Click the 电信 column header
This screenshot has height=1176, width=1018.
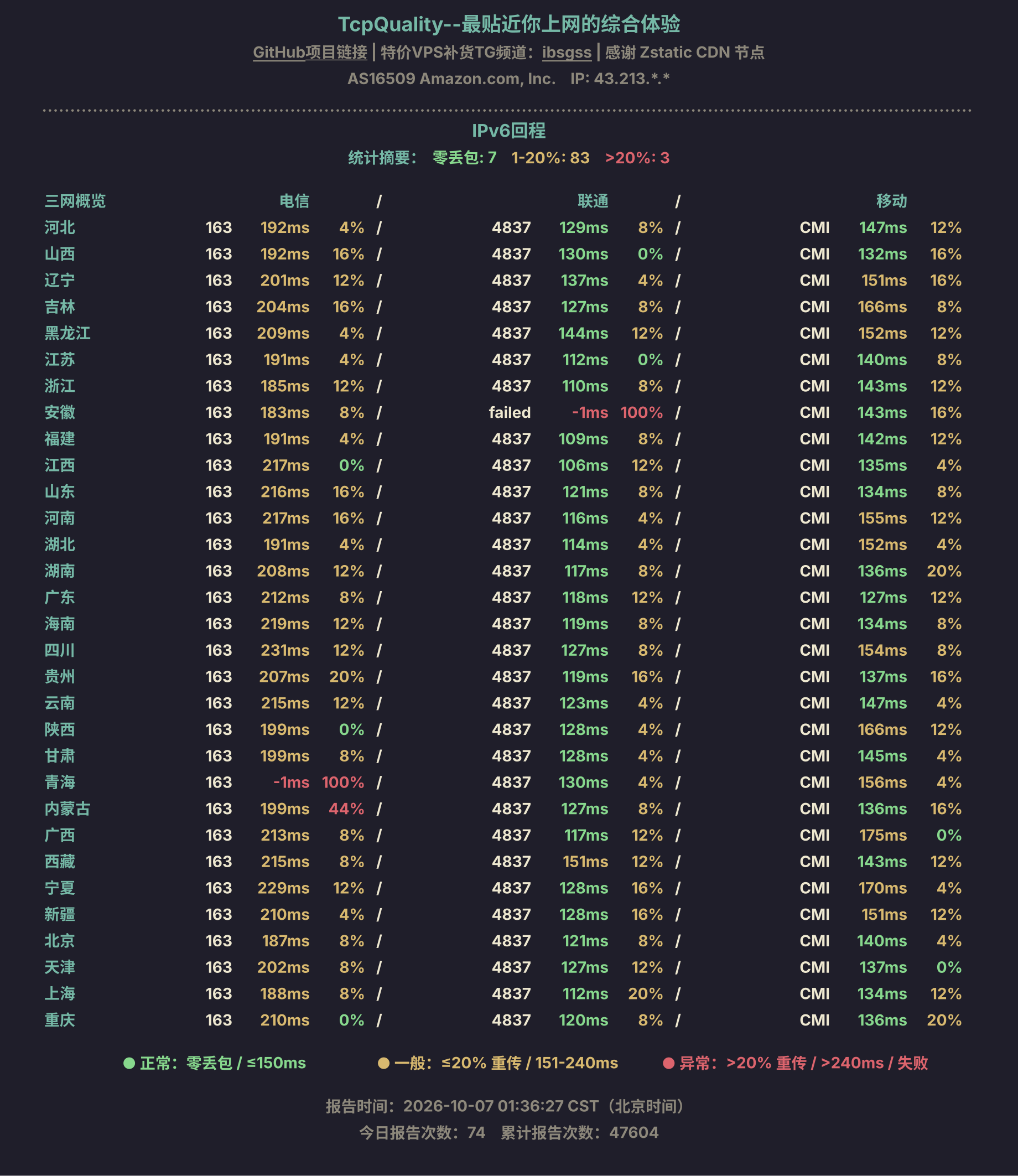click(x=294, y=201)
